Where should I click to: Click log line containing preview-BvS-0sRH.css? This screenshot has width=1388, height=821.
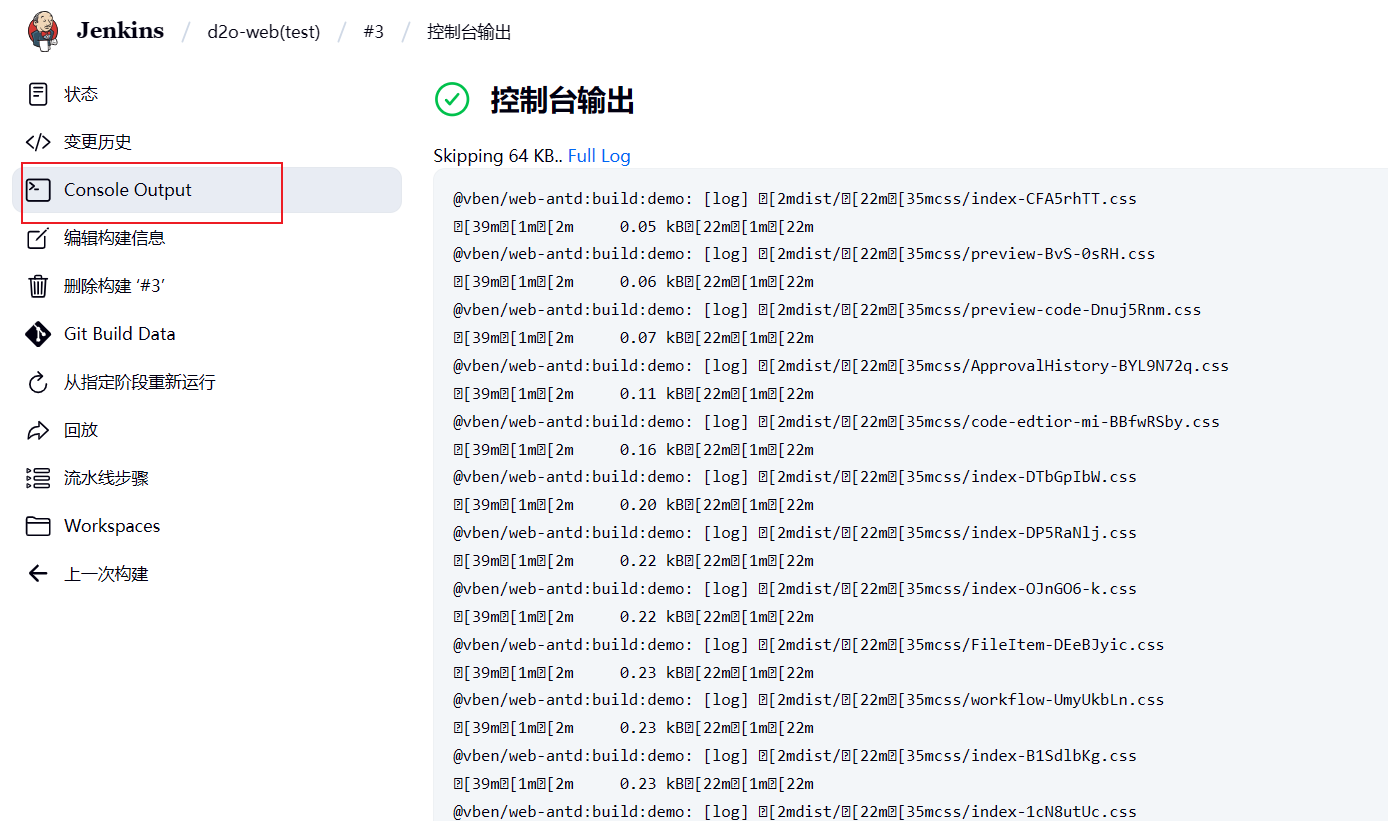point(804,254)
